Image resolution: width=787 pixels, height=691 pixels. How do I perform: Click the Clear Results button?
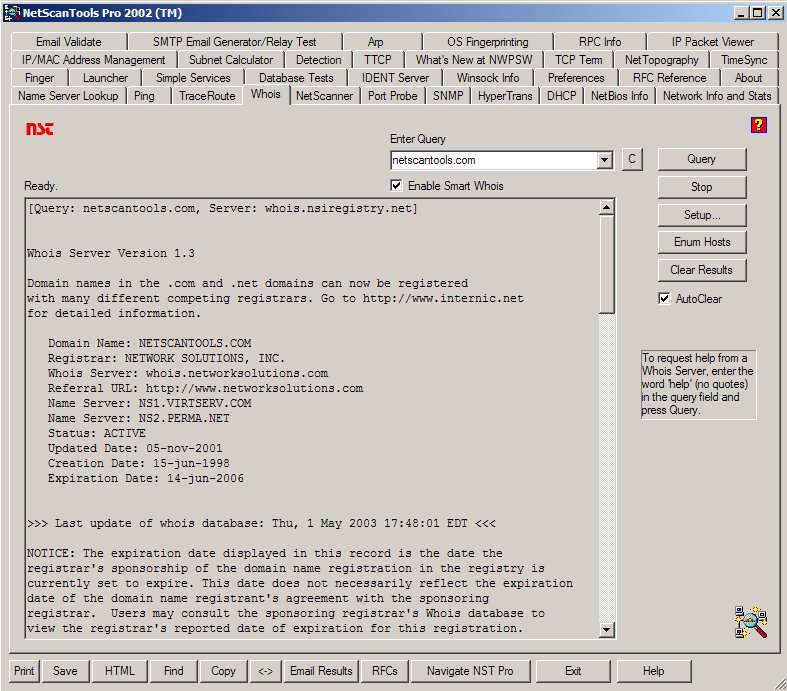coord(701,270)
